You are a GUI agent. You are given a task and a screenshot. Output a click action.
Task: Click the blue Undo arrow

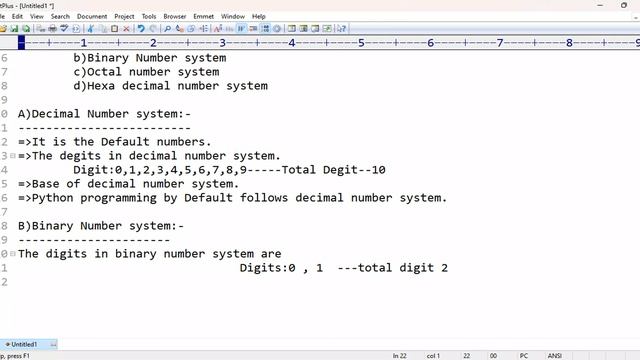click(141, 29)
